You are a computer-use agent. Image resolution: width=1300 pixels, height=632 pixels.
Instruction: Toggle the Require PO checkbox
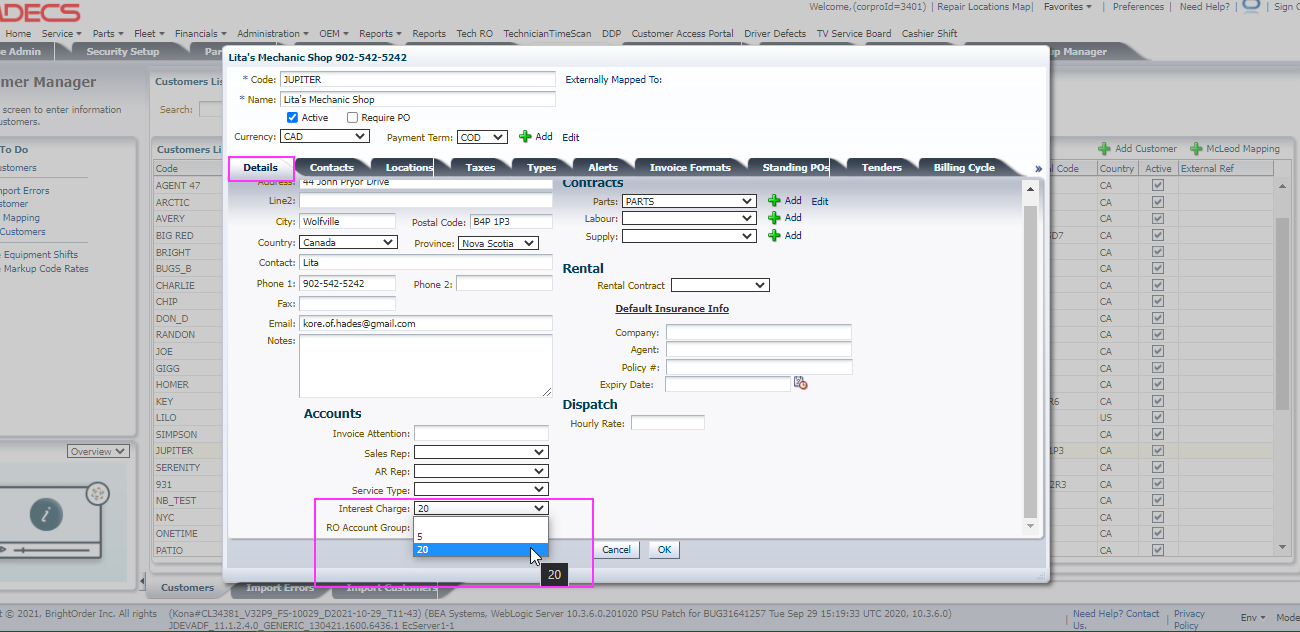click(352, 118)
